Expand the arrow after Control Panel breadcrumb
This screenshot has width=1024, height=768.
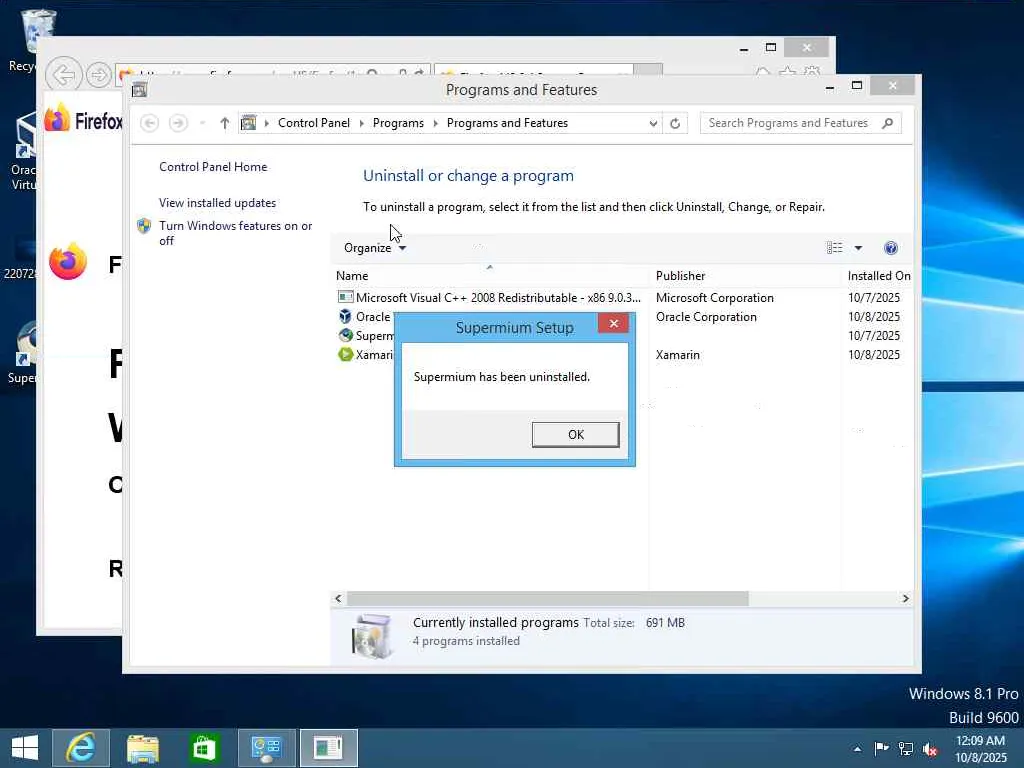361,123
